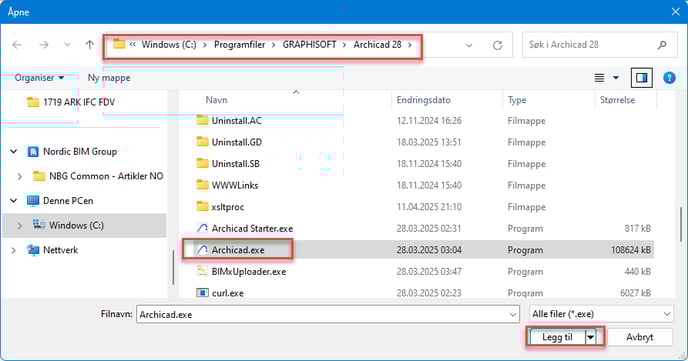Viewport: 688px width, 361px height.
Task: Click the Legg til button
Action: [557, 337]
